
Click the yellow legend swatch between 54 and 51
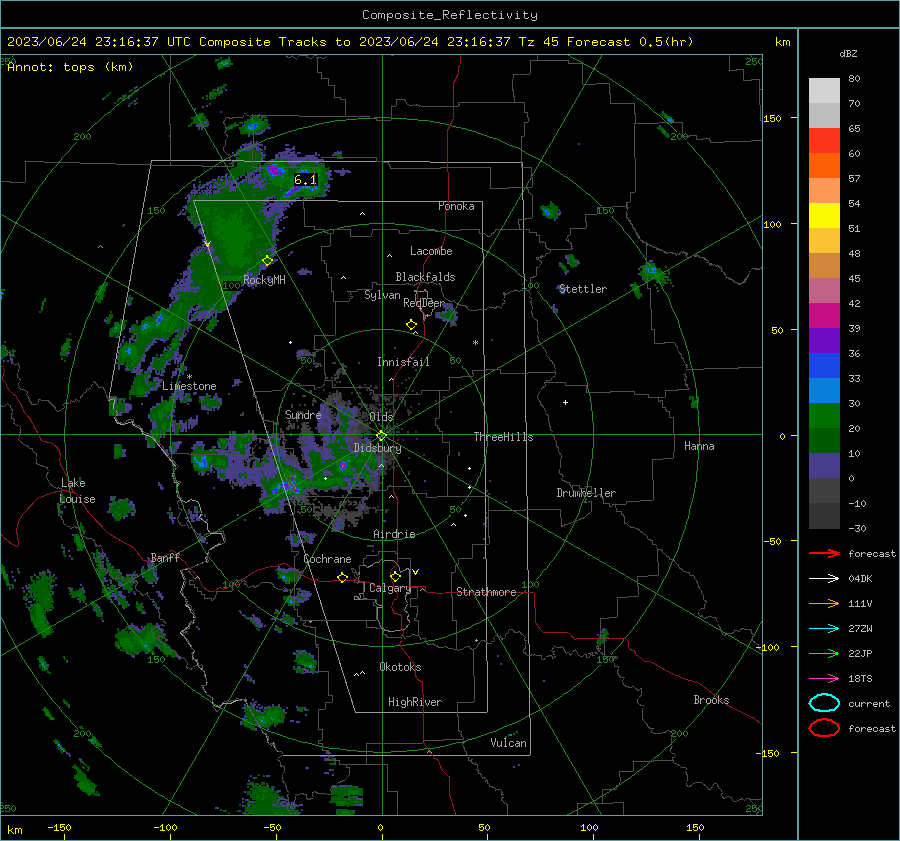coord(824,216)
